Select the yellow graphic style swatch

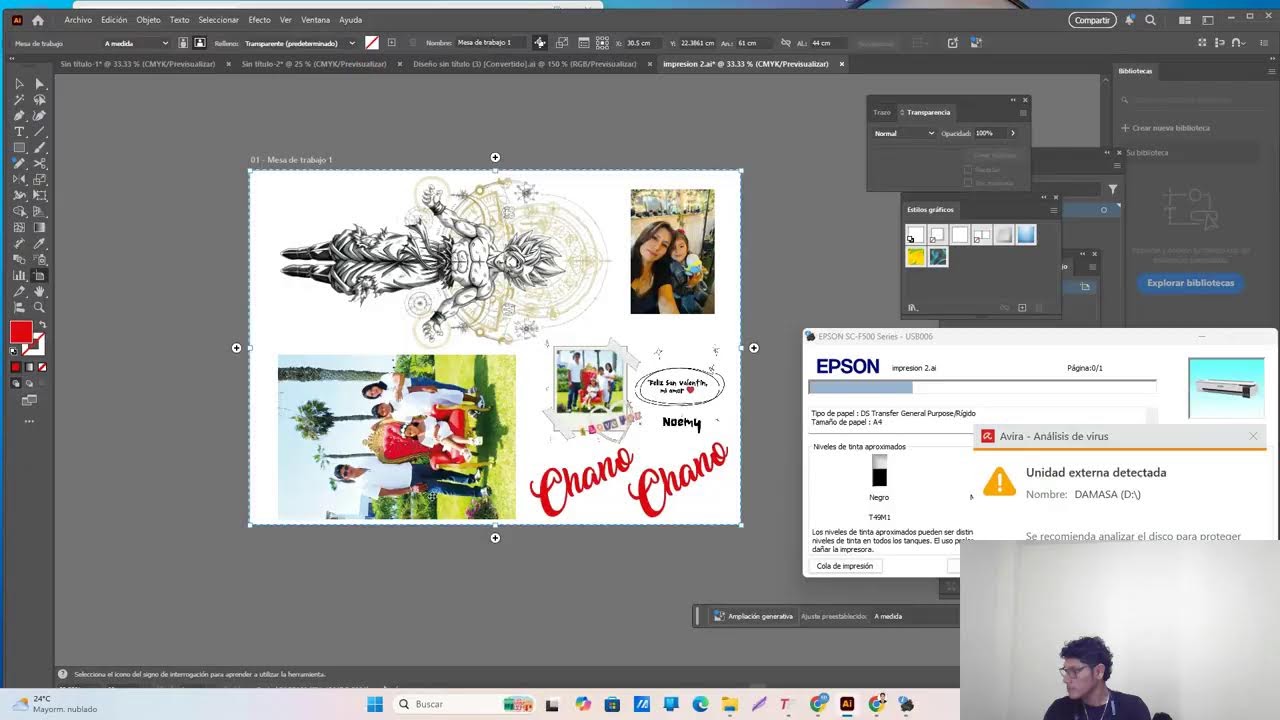pyautogui.click(x=915, y=257)
